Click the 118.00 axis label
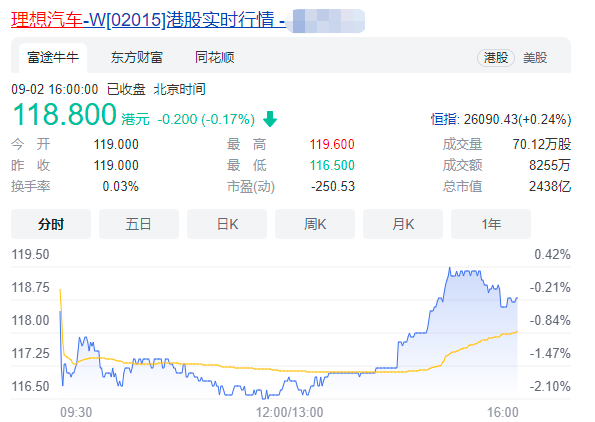595x422 pixels. tap(30, 320)
